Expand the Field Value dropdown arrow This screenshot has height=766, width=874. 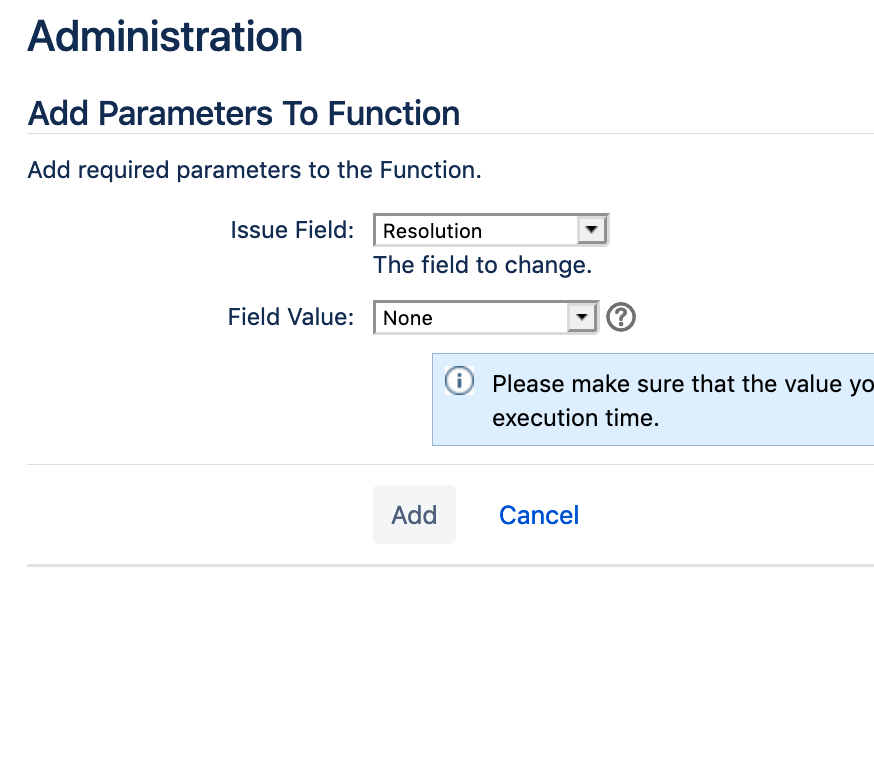pos(581,318)
